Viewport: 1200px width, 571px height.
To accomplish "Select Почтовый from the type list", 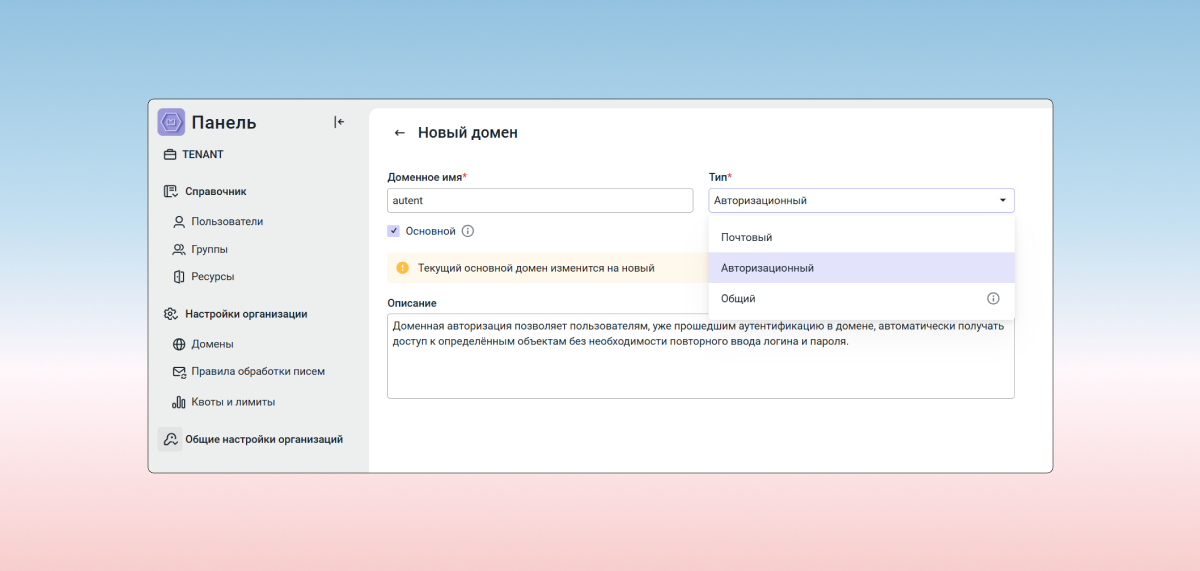I will (747, 237).
